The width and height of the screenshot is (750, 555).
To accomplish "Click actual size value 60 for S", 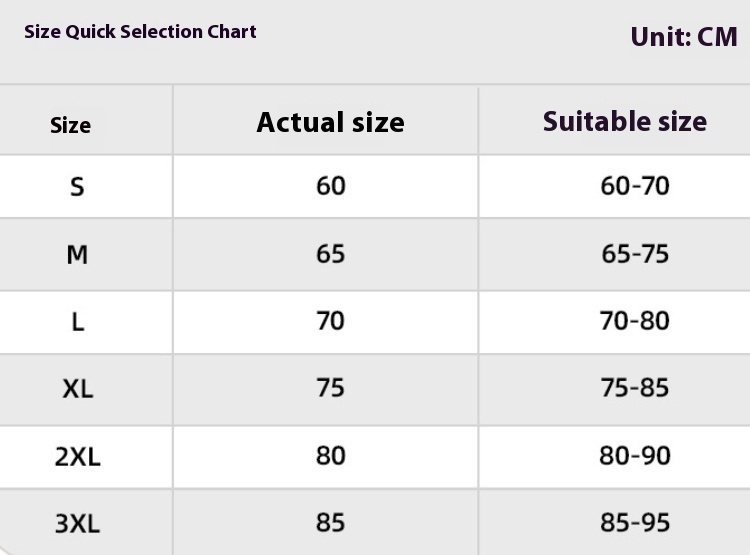I will pos(330,186).
